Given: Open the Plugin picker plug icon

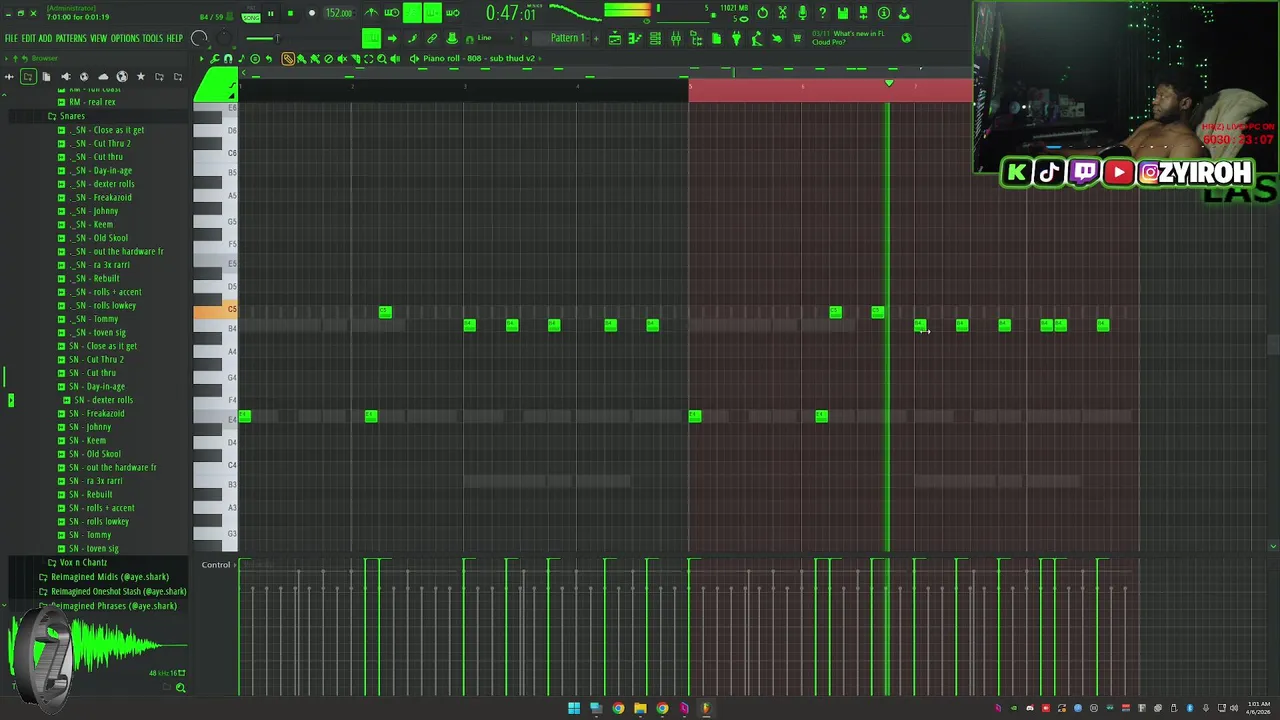Looking at the screenshot, I should coord(736,38).
